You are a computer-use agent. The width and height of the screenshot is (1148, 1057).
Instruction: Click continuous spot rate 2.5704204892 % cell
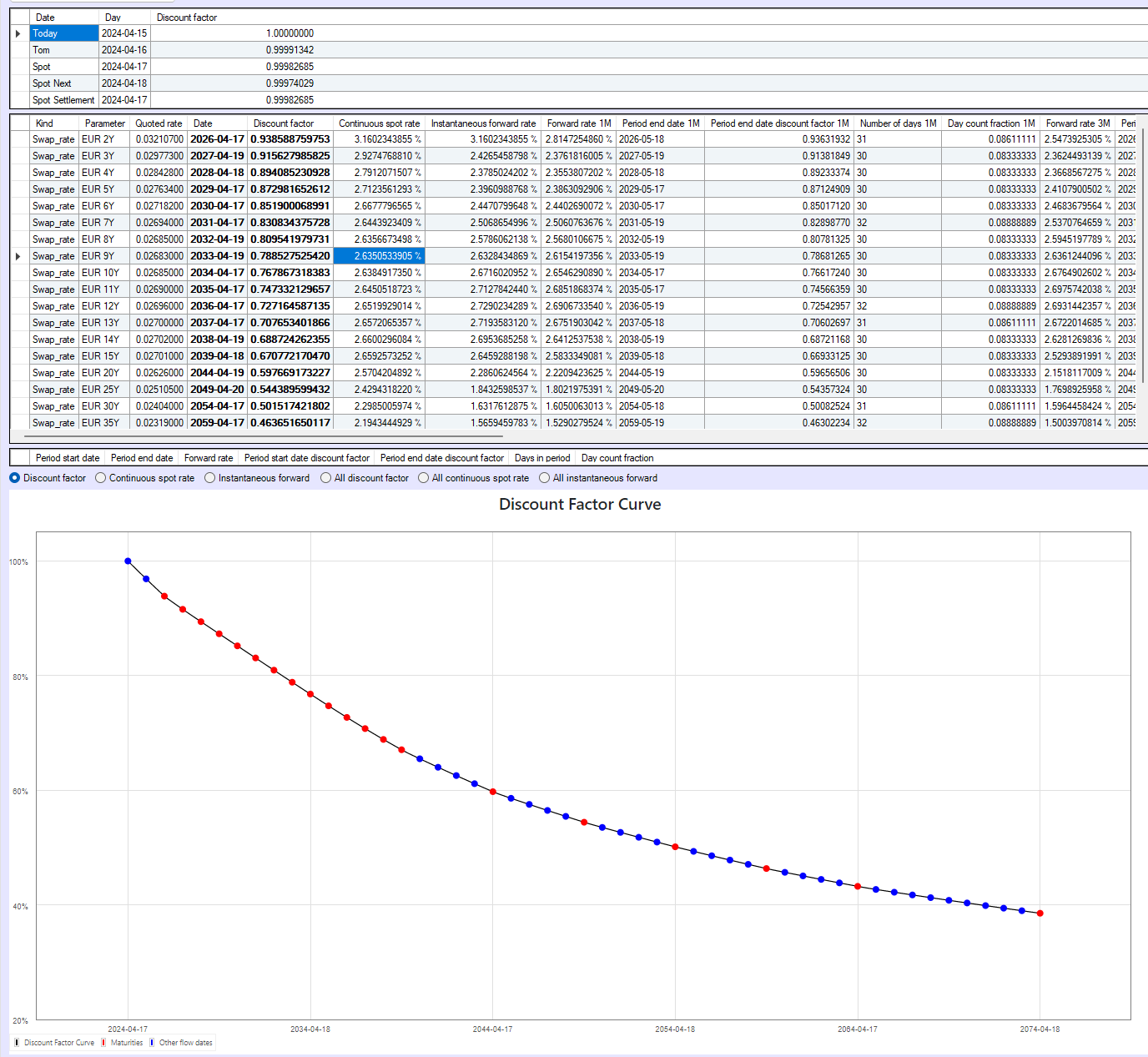click(379, 373)
